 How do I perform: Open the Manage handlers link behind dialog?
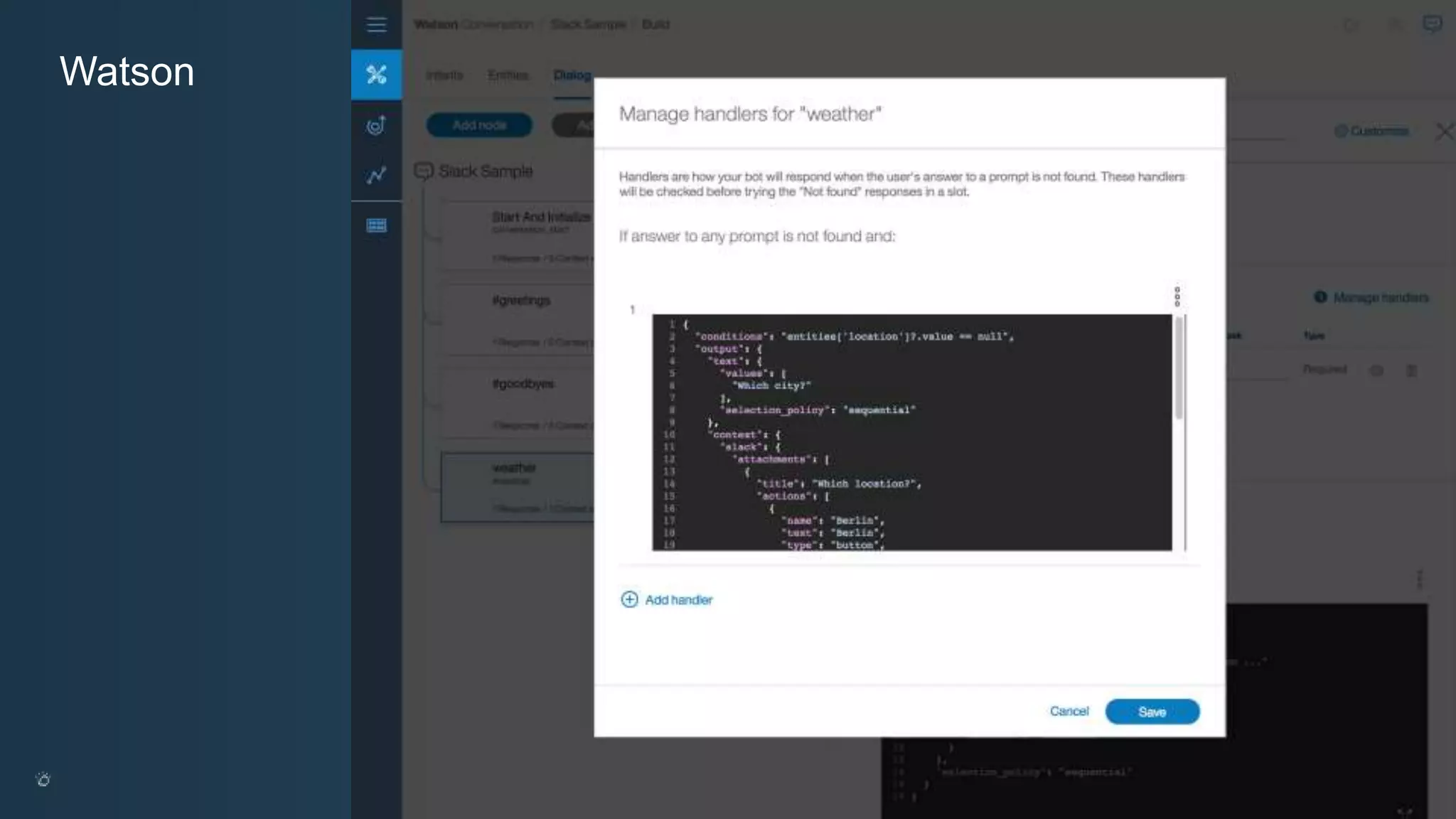pyautogui.click(x=1380, y=297)
